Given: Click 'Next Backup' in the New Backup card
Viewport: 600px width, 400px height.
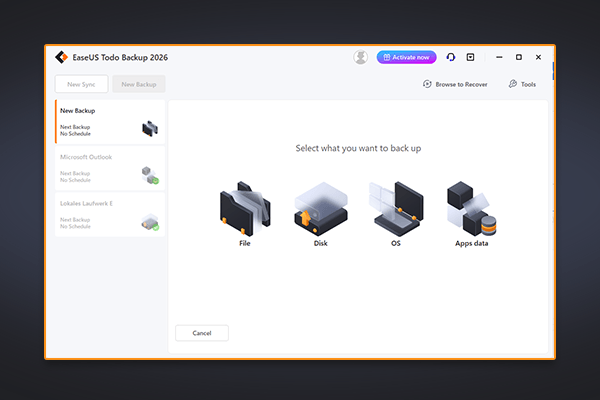Looking at the screenshot, I should (75, 127).
